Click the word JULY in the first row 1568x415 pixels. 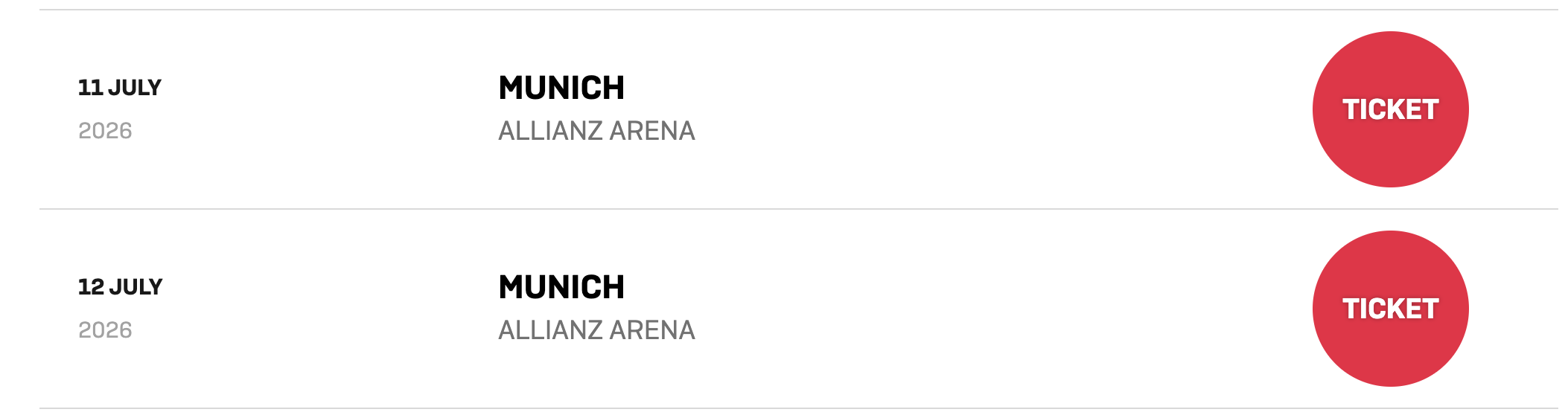[135, 88]
